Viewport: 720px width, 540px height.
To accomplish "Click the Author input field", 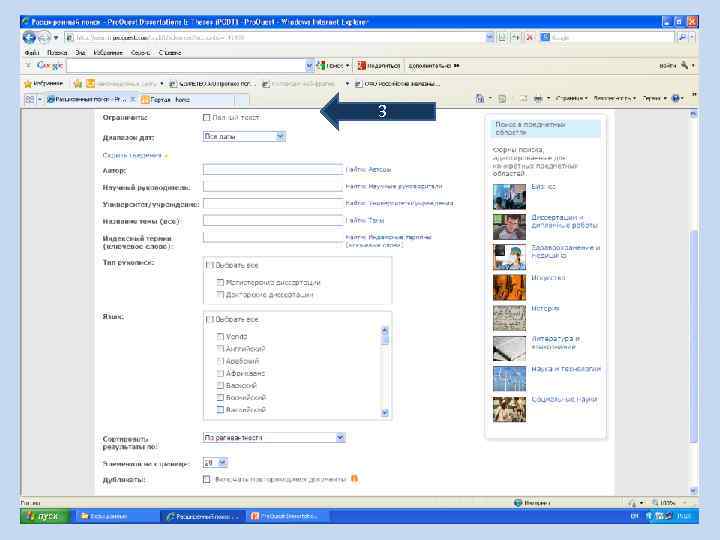I will (x=273, y=169).
